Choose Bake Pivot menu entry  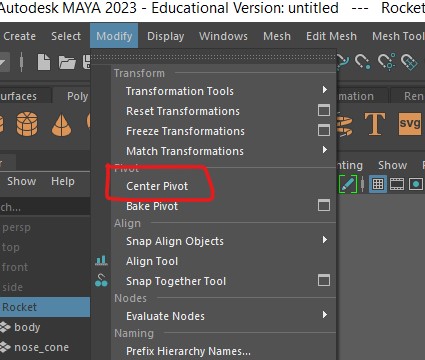tap(152, 206)
